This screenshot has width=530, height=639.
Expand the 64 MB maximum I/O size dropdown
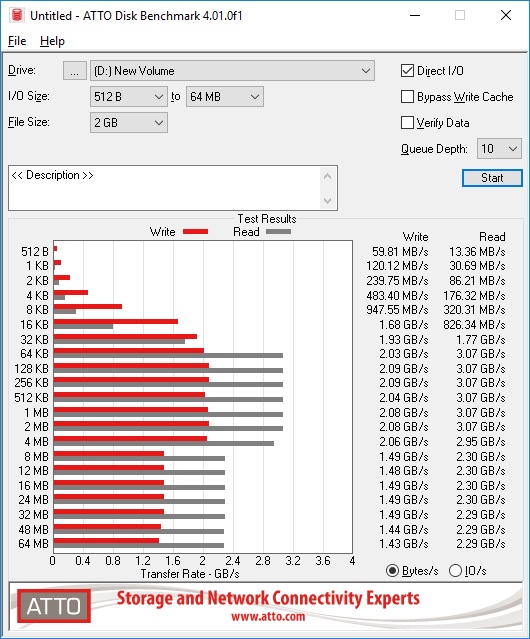point(225,97)
